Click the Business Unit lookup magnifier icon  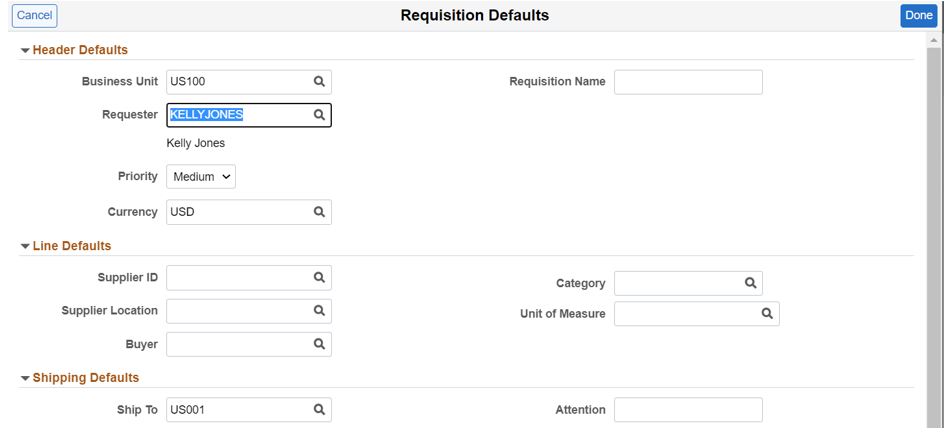tap(319, 82)
